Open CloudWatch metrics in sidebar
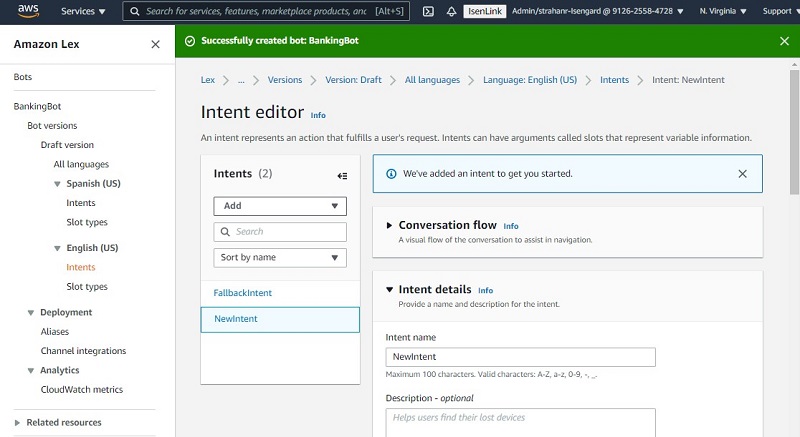 click(82, 390)
